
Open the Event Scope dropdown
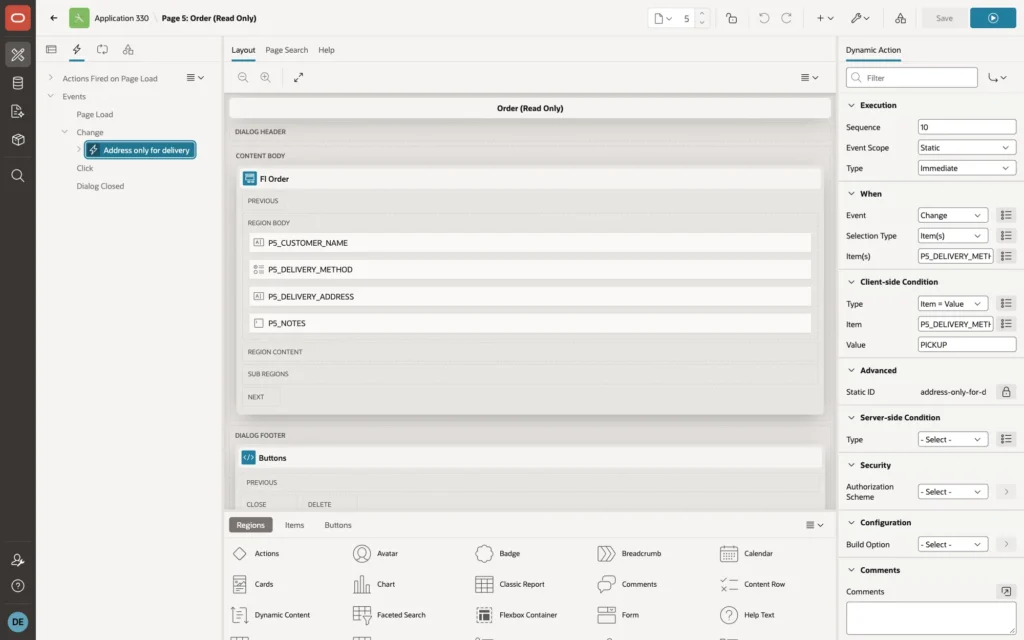(967, 148)
